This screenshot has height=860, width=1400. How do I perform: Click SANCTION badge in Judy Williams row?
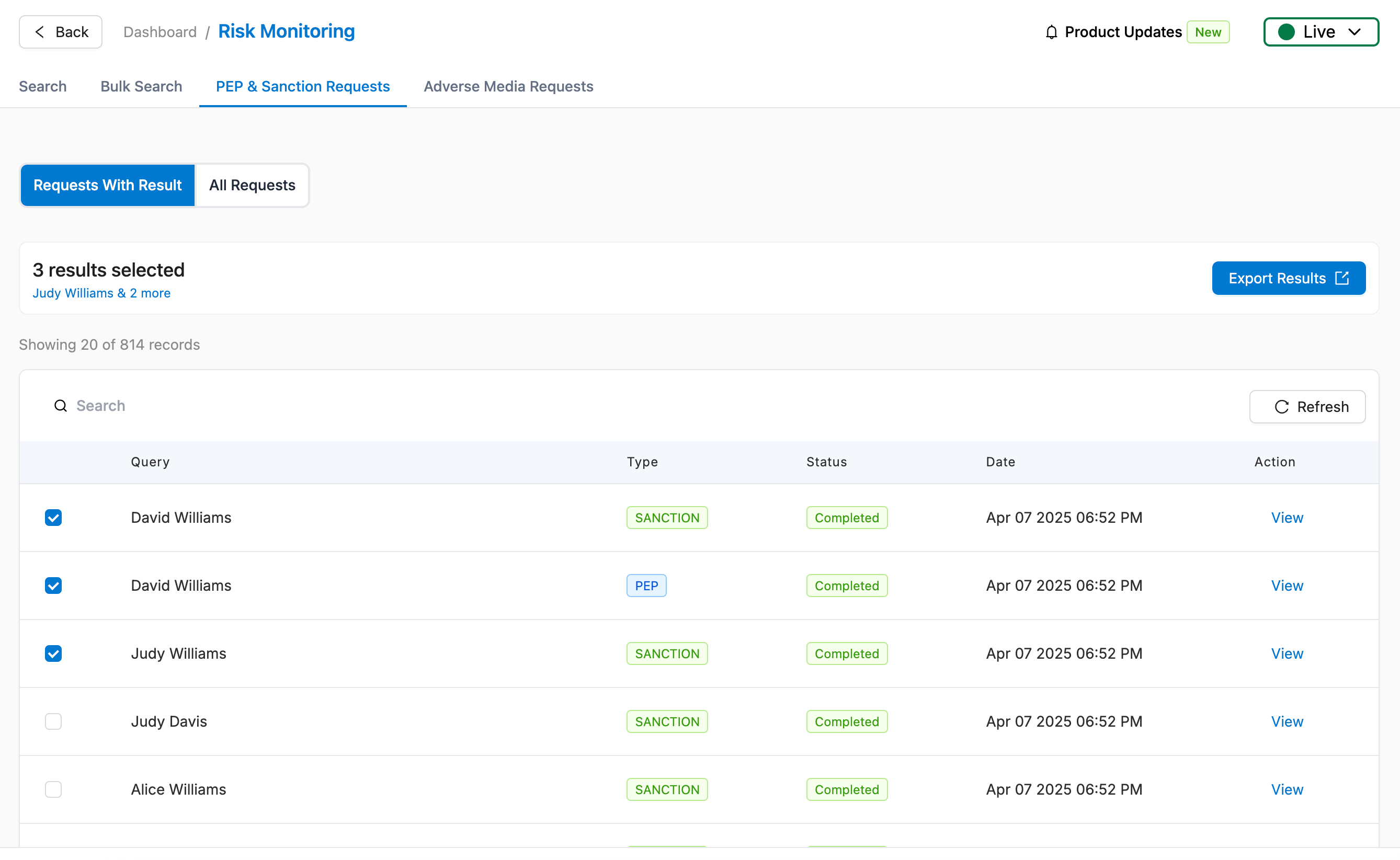[667, 653]
